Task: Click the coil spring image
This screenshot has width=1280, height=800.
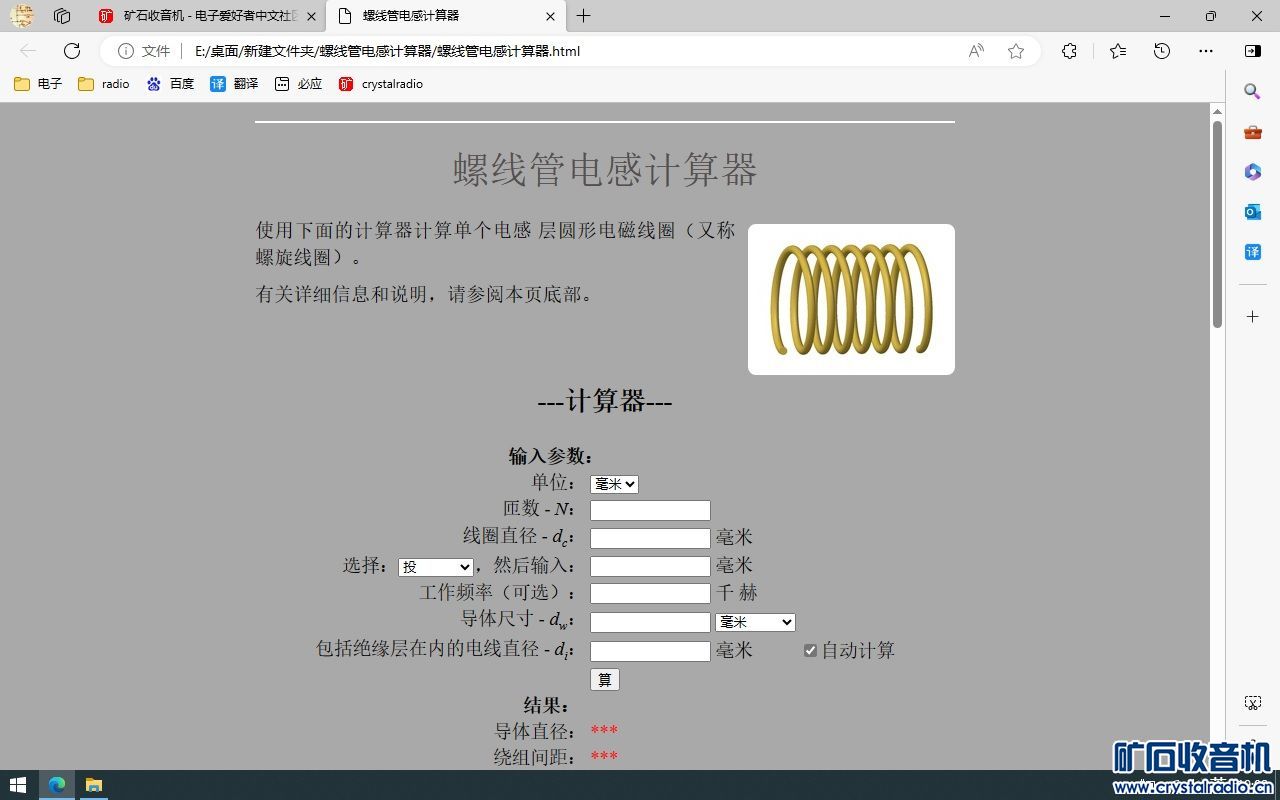Action: click(851, 299)
